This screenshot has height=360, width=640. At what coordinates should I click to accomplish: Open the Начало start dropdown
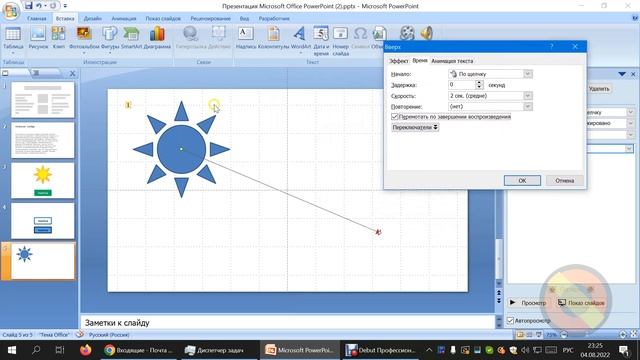528,74
